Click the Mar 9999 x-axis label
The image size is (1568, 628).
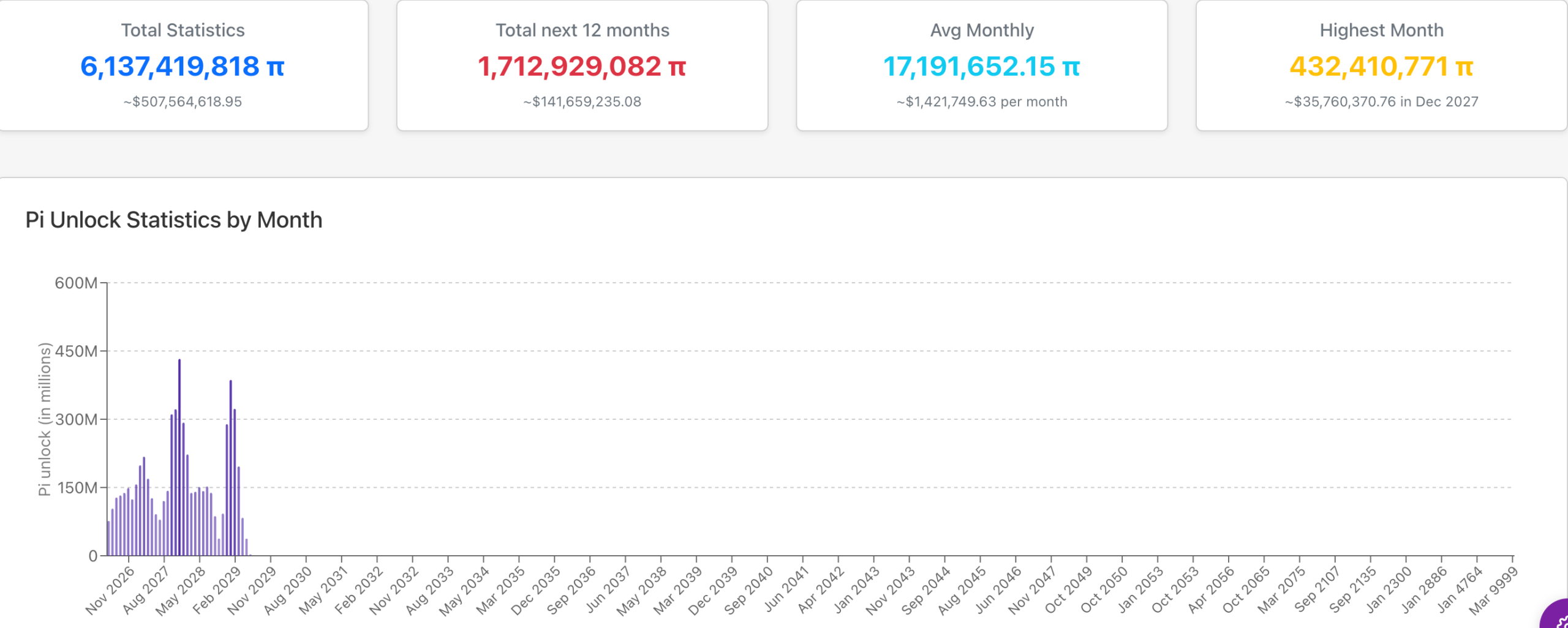(x=1494, y=590)
